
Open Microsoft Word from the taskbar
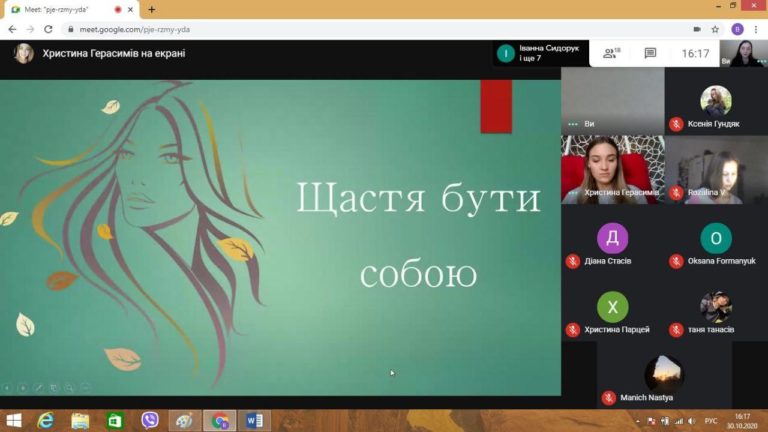253,420
